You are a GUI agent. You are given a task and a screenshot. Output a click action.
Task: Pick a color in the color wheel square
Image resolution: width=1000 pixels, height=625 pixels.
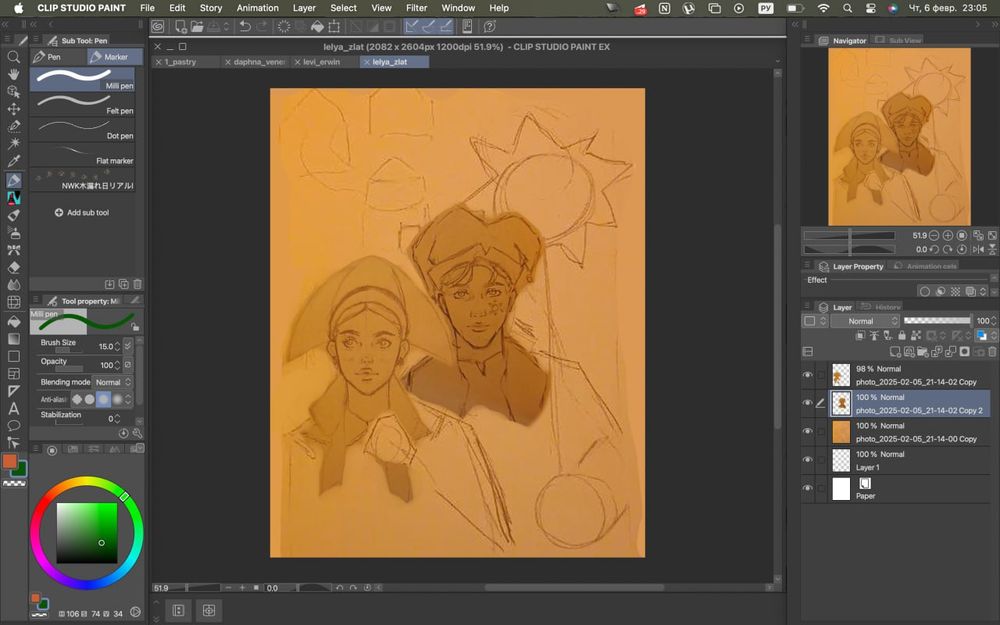click(87, 532)
